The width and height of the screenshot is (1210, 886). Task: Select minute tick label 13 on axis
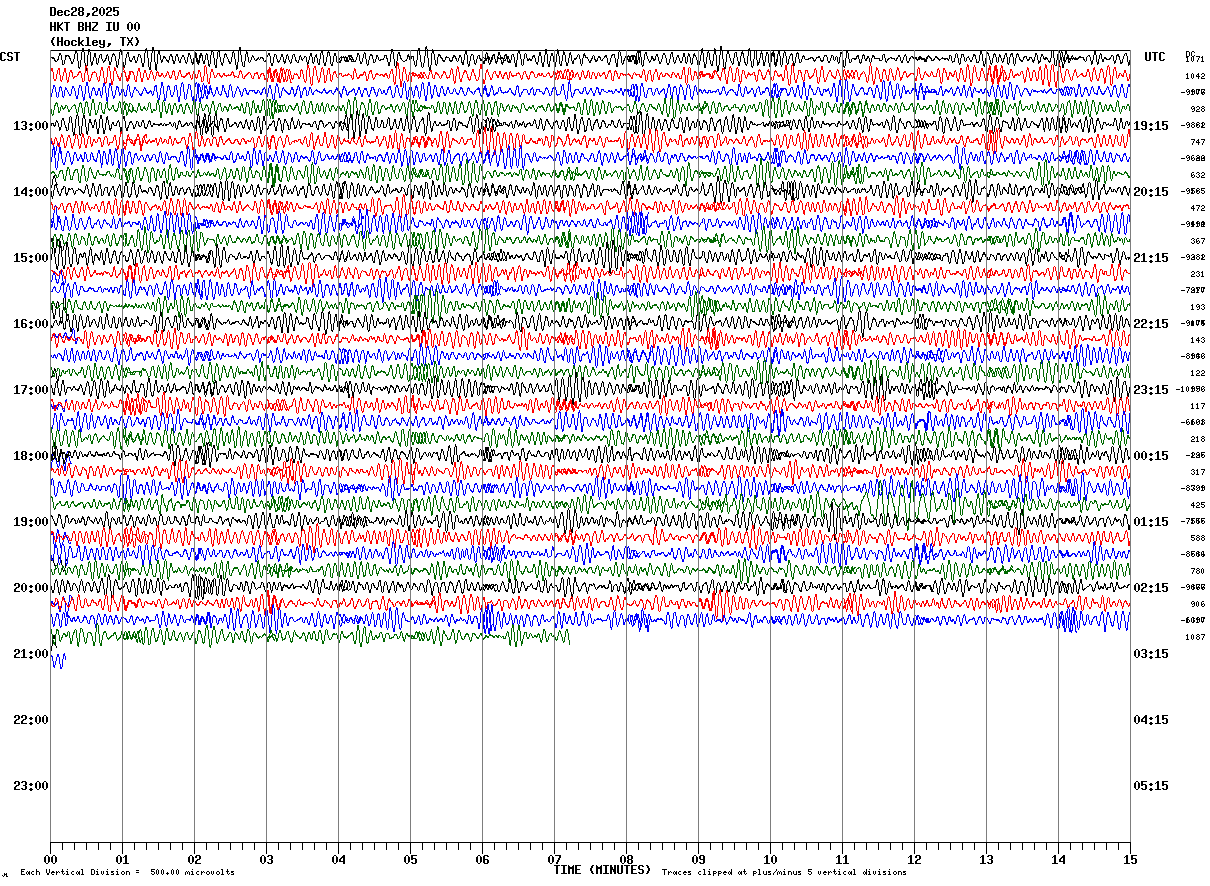point(986,859)
